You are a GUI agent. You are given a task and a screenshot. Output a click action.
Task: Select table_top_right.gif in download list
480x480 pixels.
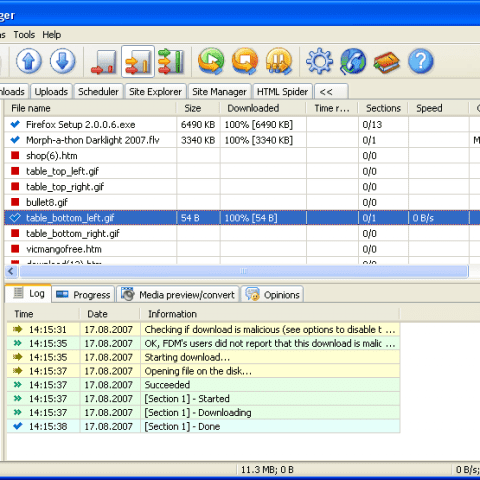click(65, 187)
